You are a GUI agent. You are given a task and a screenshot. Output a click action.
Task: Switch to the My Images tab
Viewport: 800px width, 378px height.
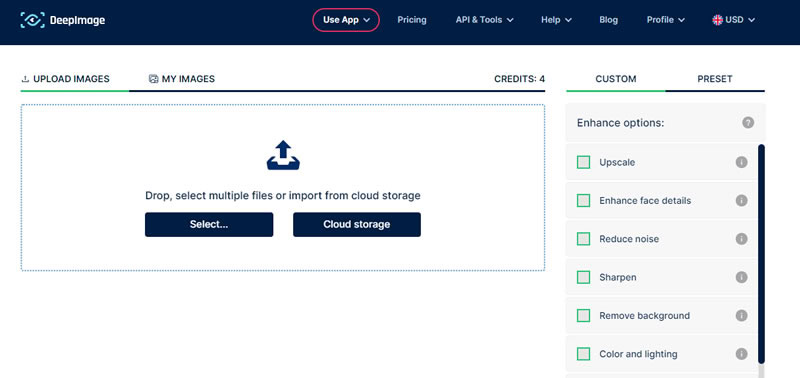point(182,79)
